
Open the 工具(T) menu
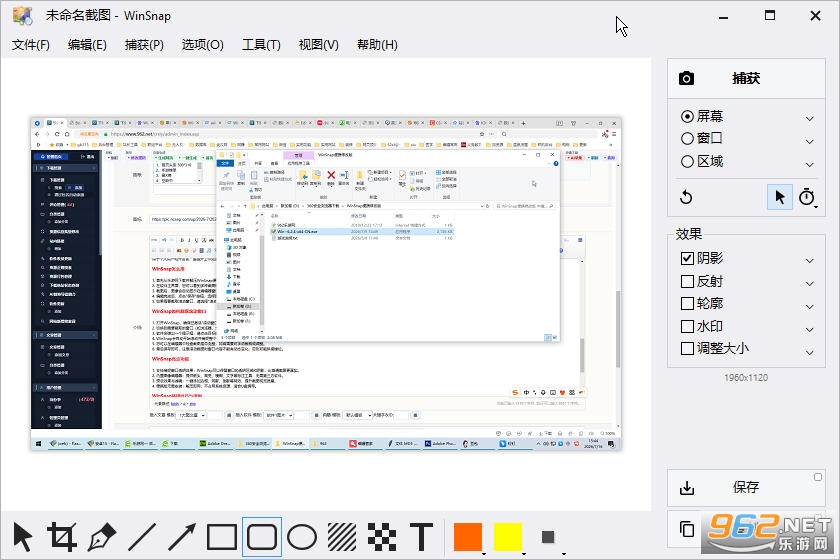pos(261,44)
